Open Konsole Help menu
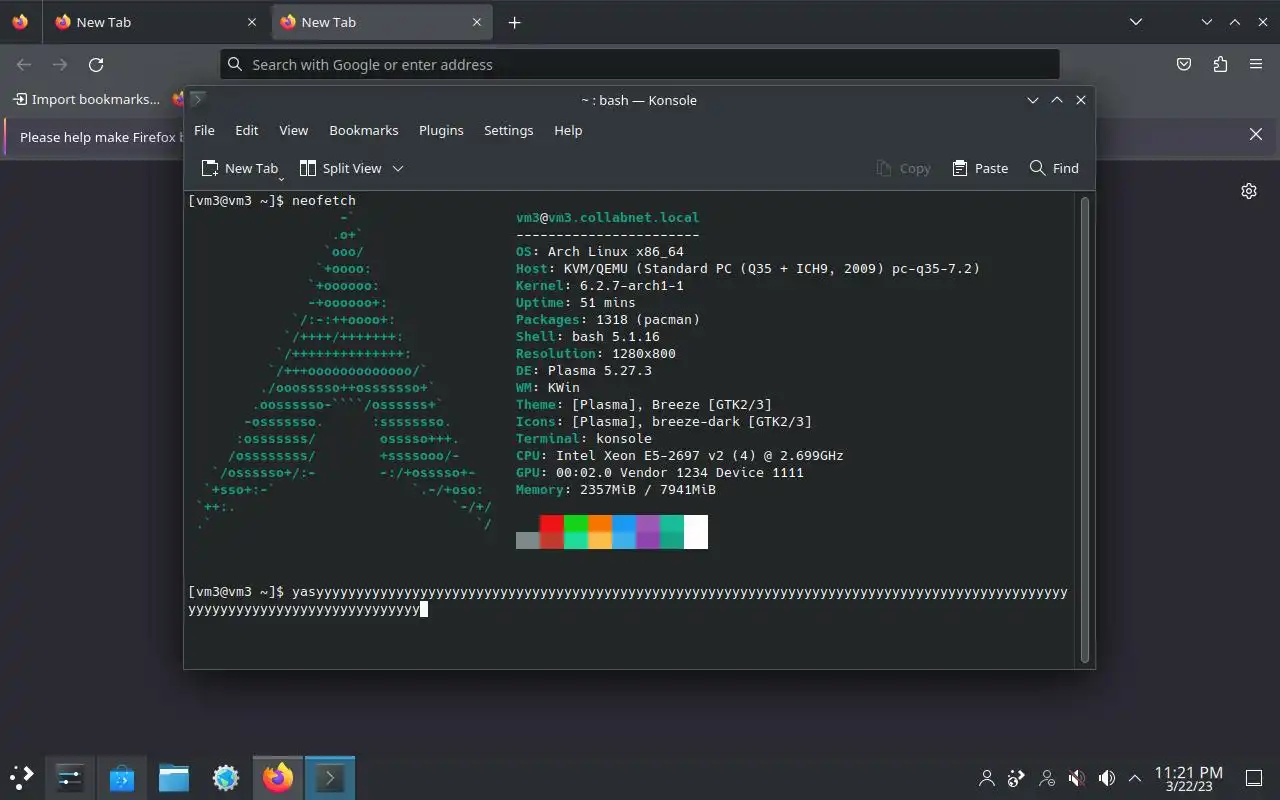 point(568,130)
